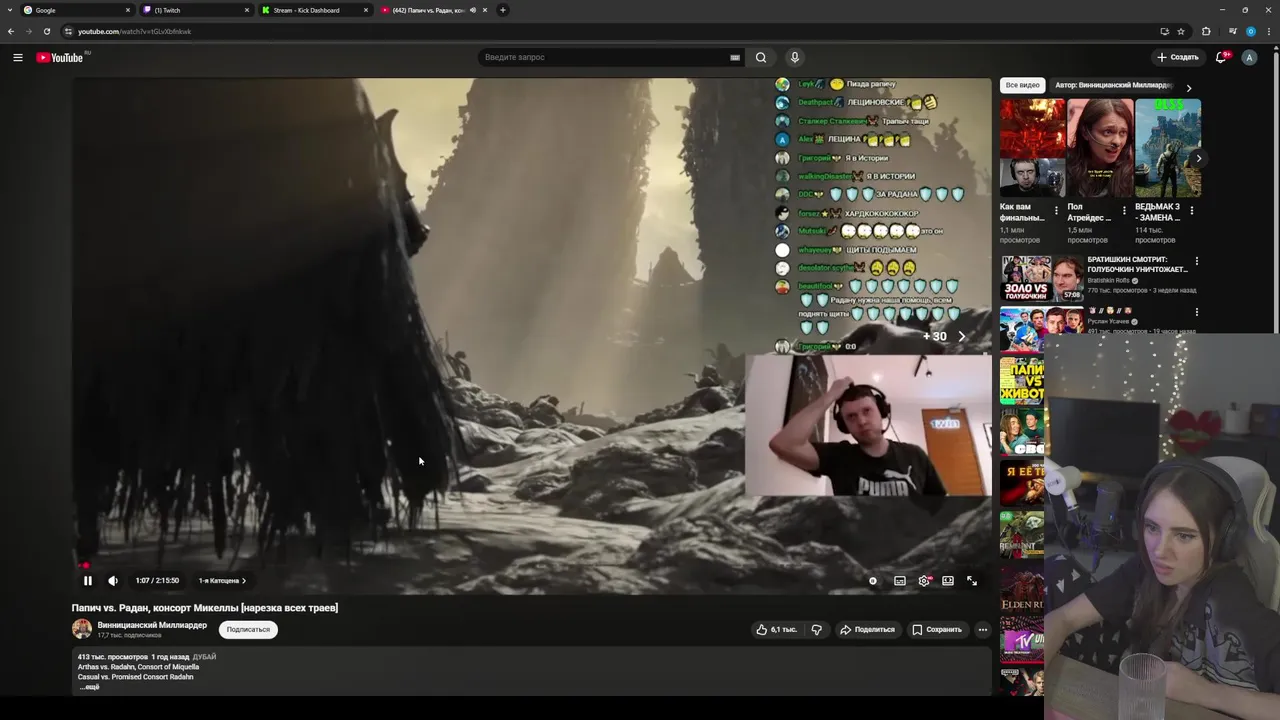Open player settings gear
Image resolution: width=1280 pixels, height=720 pixels.
click(x=924, y=581)
